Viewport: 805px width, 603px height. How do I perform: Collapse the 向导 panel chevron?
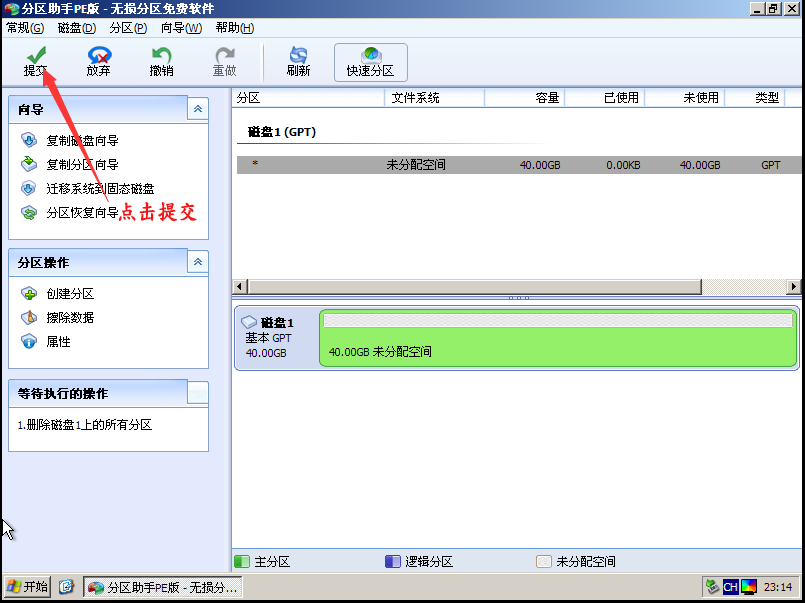[x=198, y=109]
